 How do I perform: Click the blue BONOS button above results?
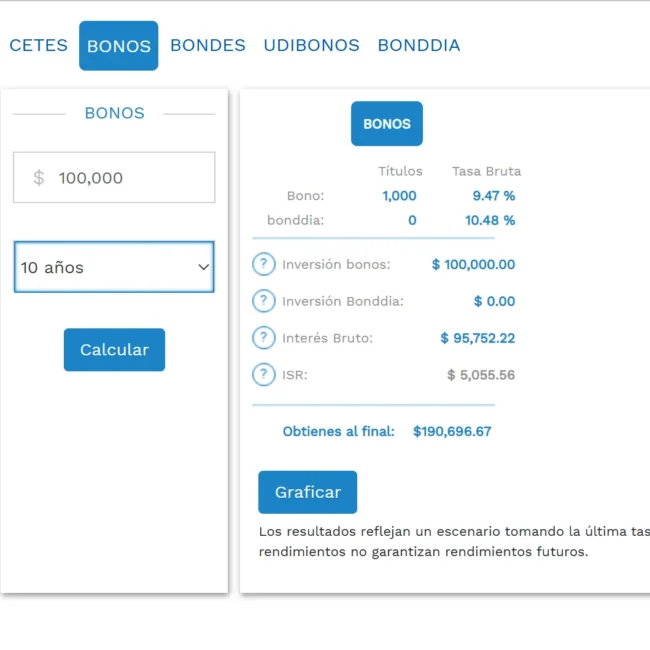click(386, 124)
